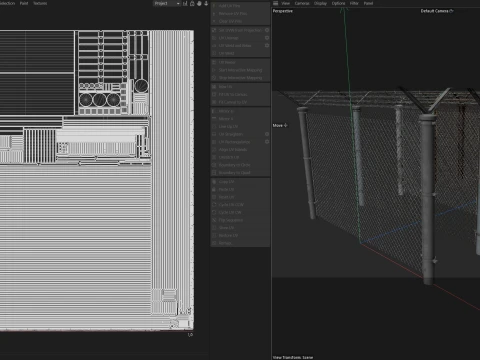Open the viewport Panel menu
The width and height of the screenshot is (480, 360).
click(368, 3)
